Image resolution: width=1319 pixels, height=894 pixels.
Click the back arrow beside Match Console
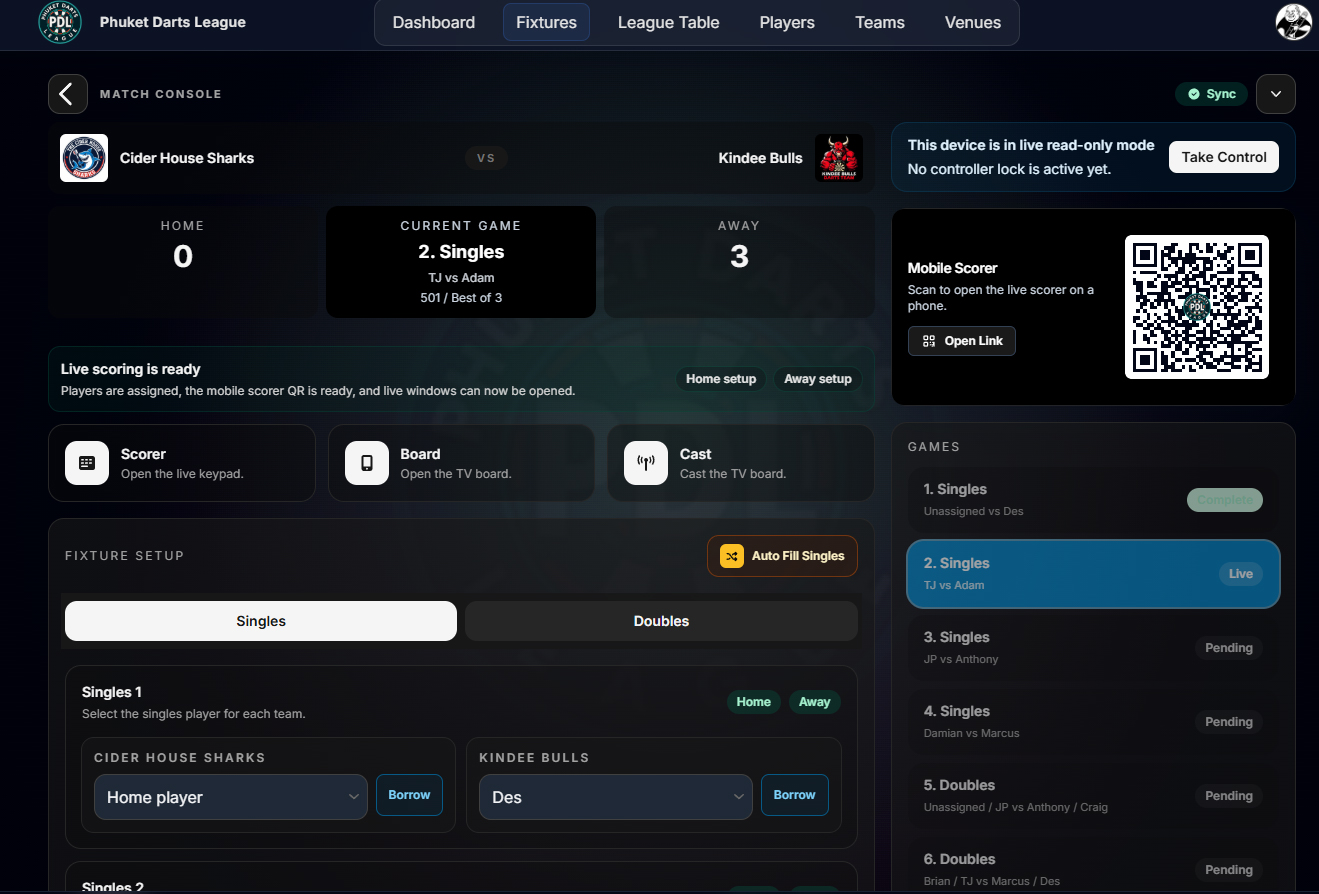67,94
